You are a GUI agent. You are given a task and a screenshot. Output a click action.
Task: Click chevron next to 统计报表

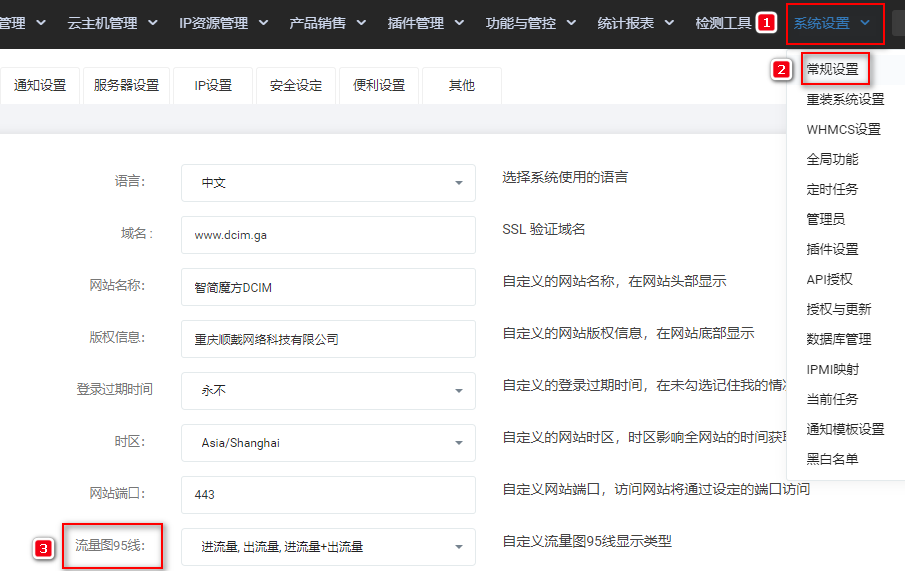(670, 23)
